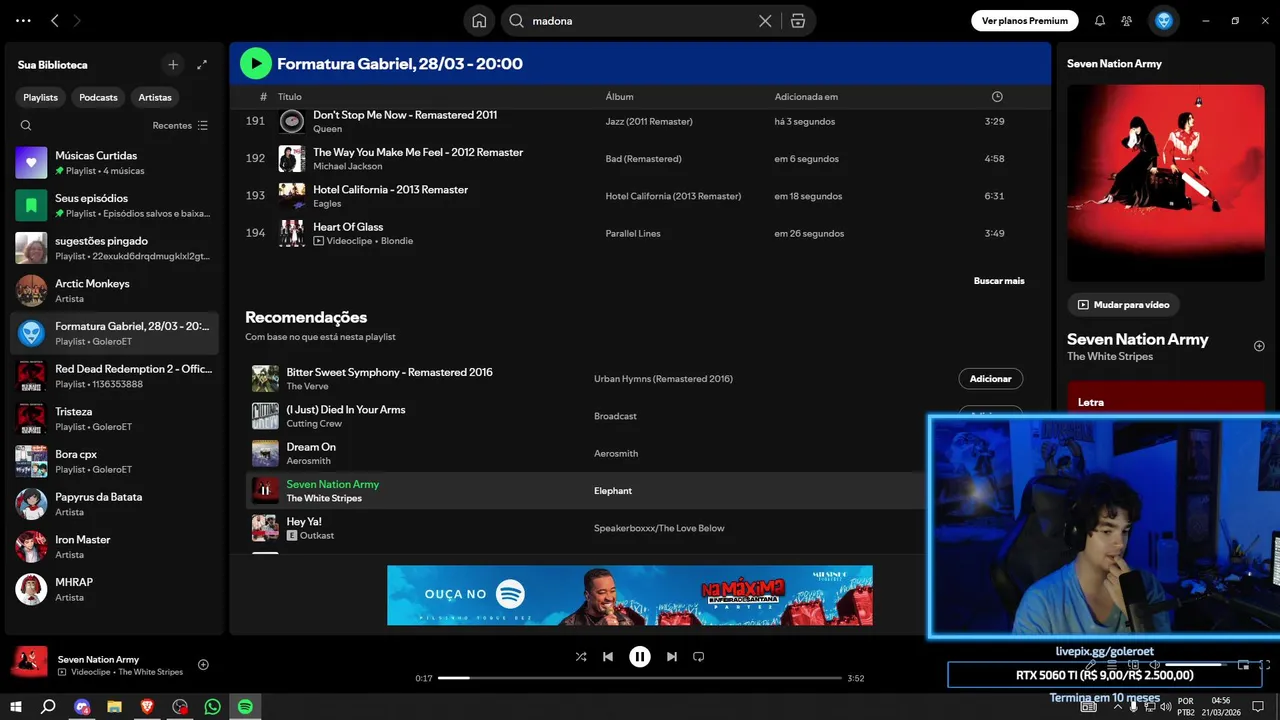Add now playing track via right panel plus
1280x720 pixels.
(1259, 346)
